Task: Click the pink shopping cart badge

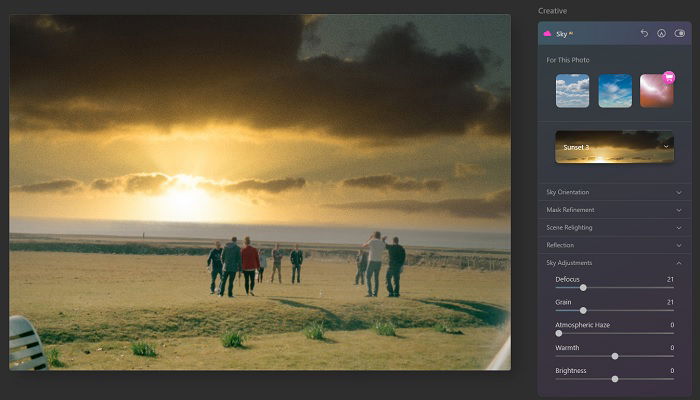Action: [668, 77]
